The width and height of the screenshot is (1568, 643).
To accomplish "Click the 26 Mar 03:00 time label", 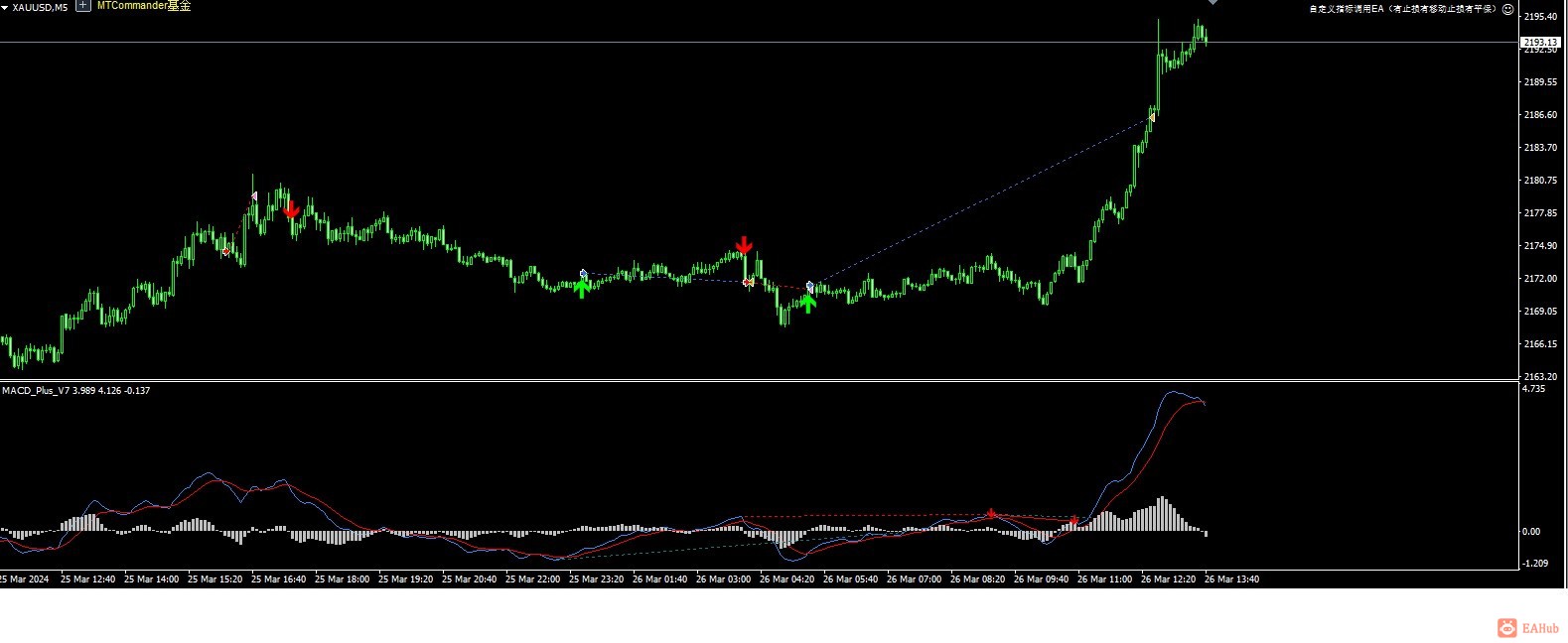I will coord(723,579).
